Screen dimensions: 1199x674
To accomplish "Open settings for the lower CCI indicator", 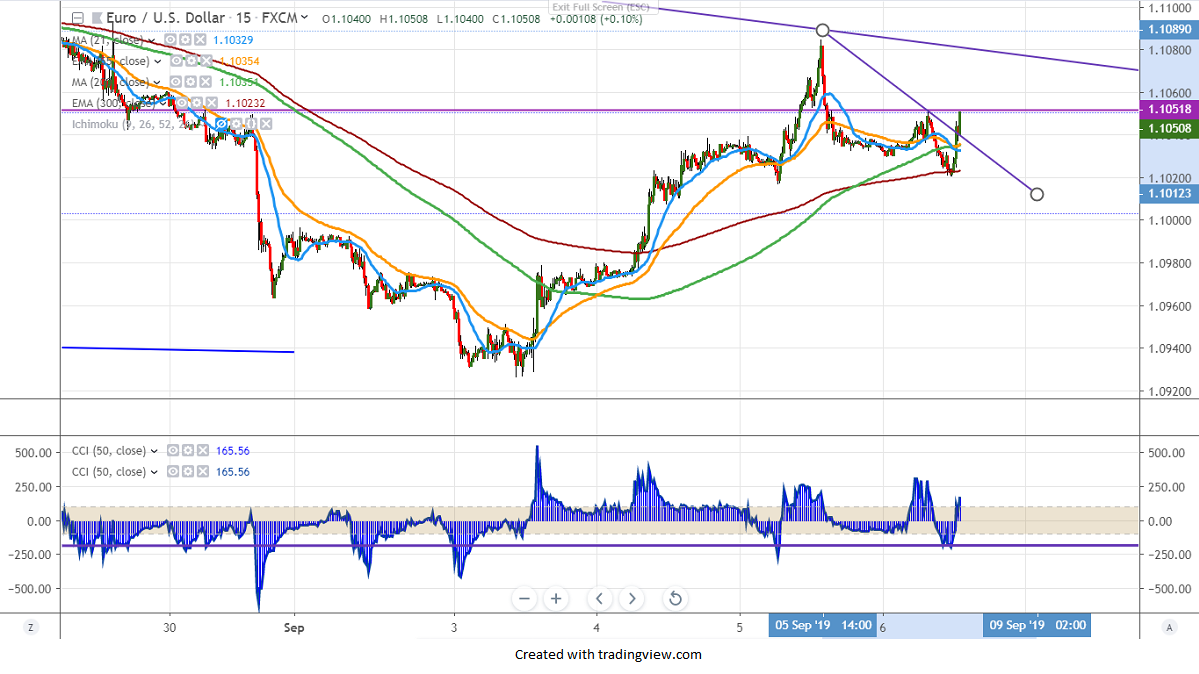I will click(x=187, y=471).
